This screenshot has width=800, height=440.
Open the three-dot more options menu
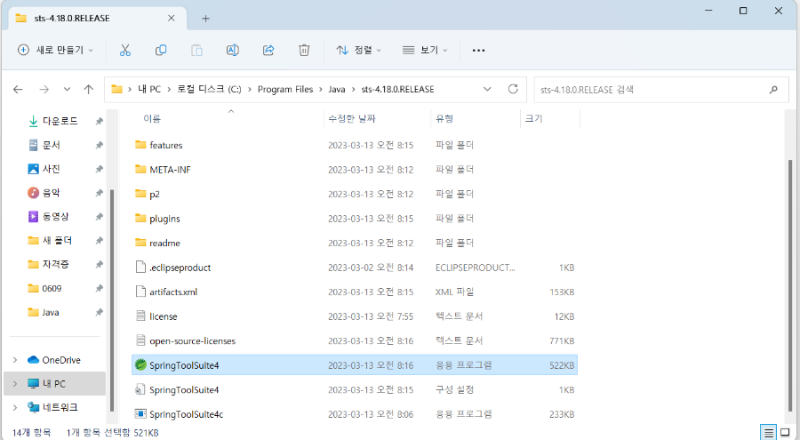479,50
